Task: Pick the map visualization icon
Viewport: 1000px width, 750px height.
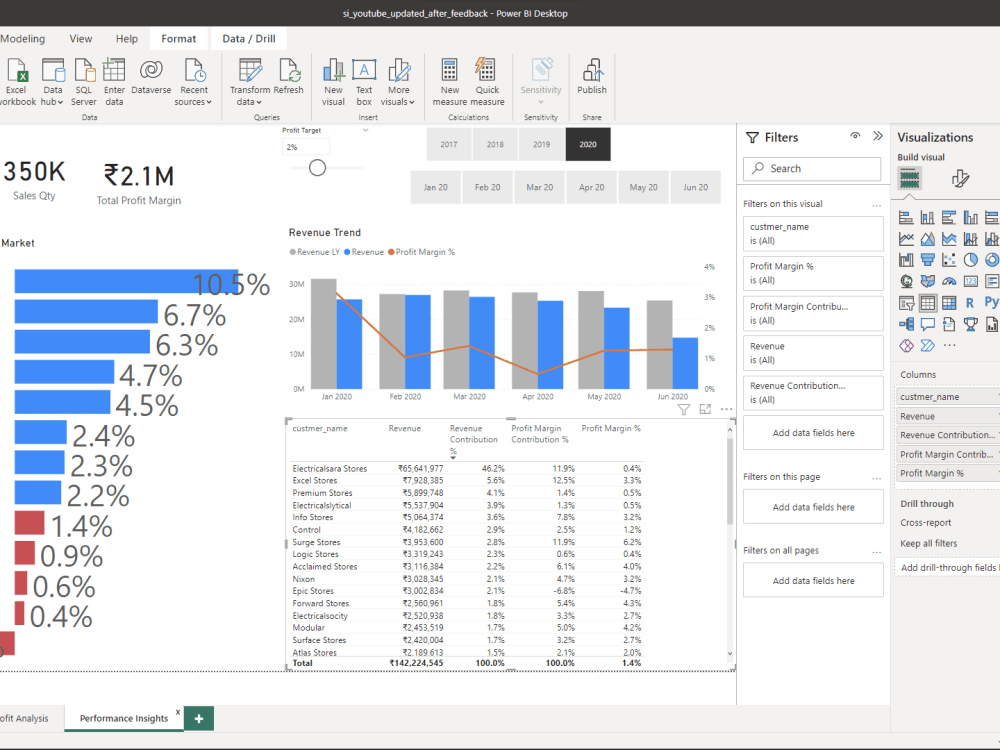Action: tap(907, 281)
